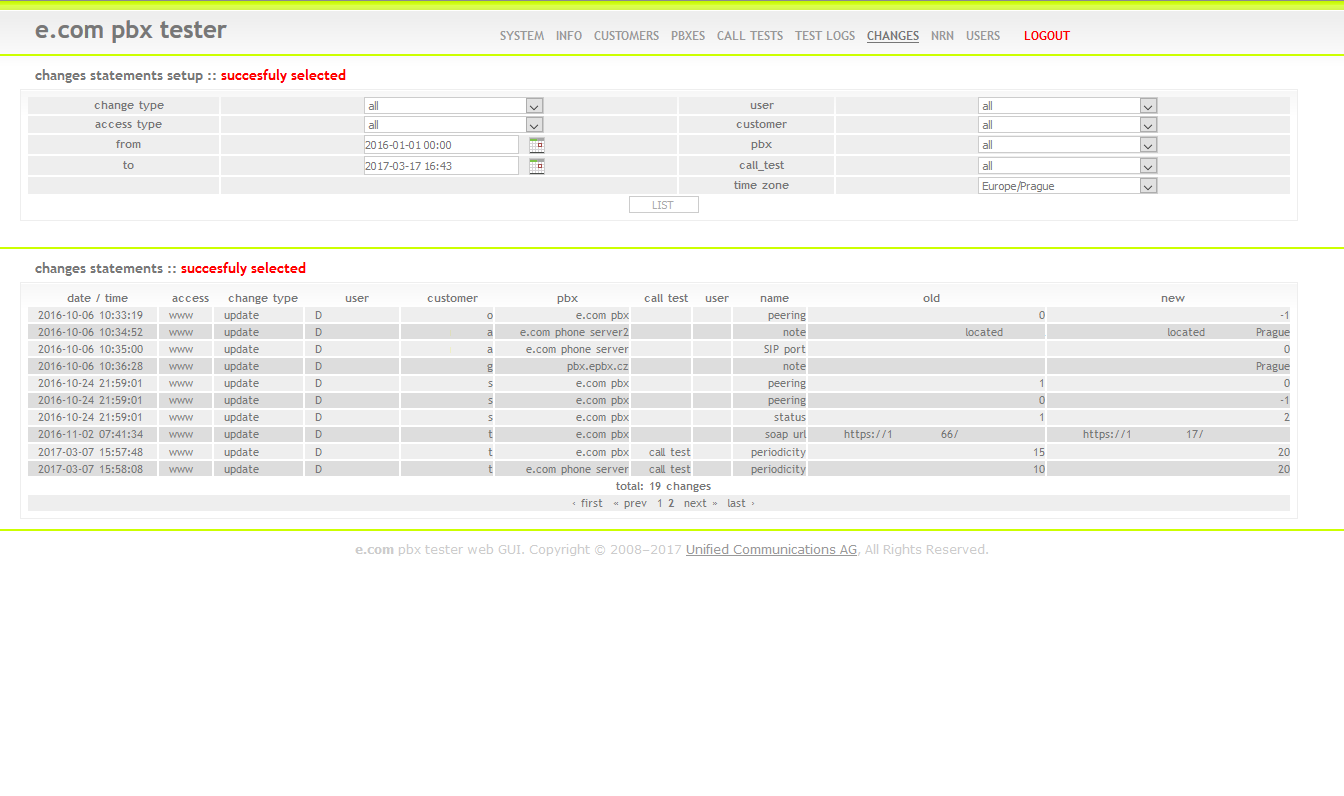Open the customer filter dropdown
The image size is (1344, 796).
coord(1067,125)
